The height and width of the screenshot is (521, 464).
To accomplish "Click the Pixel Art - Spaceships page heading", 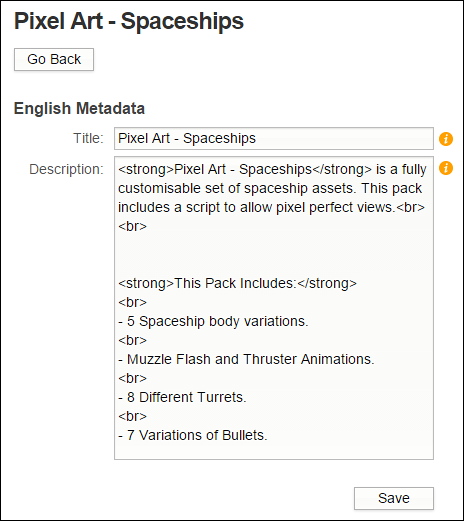I will click(x=129, y=21).
